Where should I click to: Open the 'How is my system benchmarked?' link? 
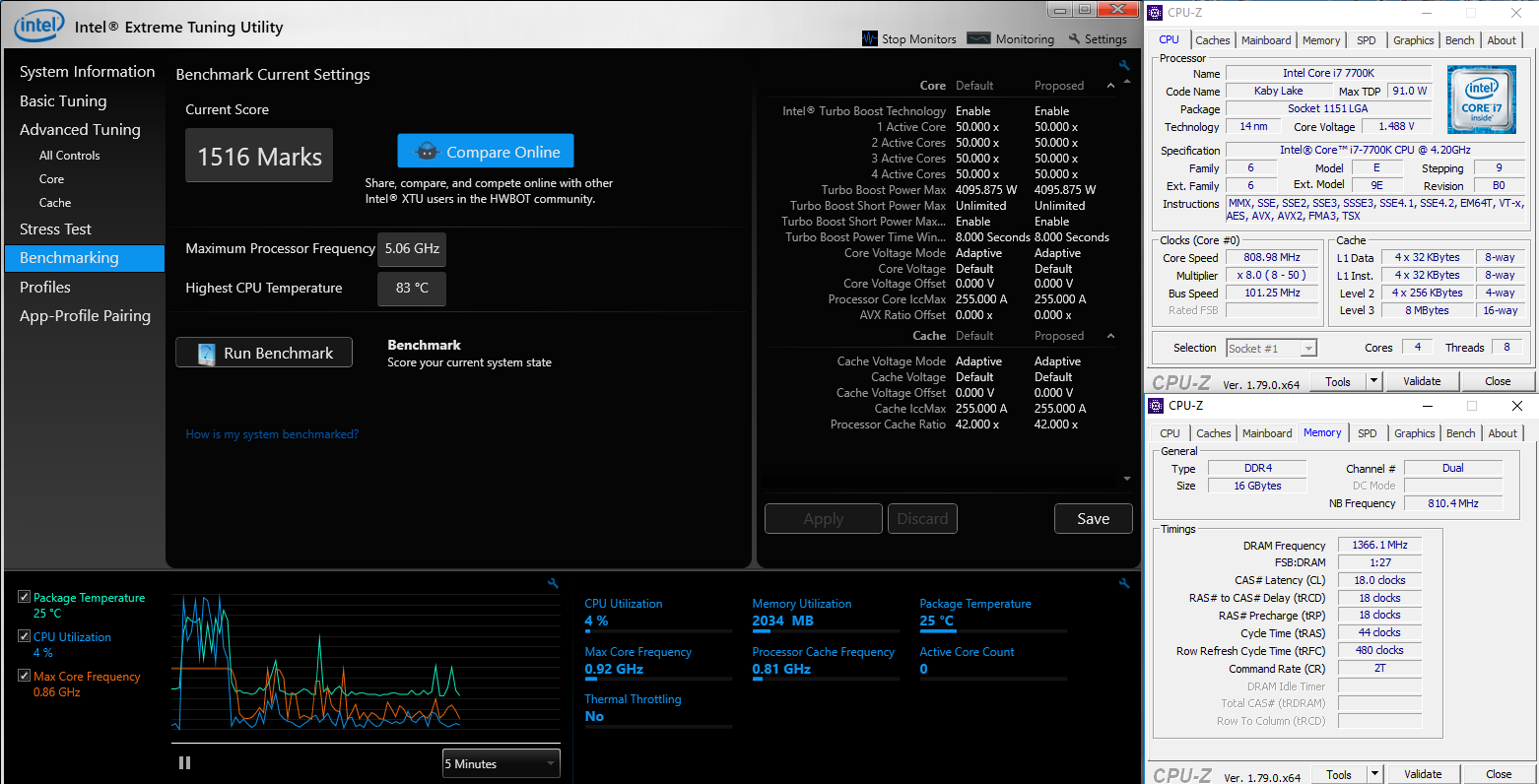click(272, 434)
